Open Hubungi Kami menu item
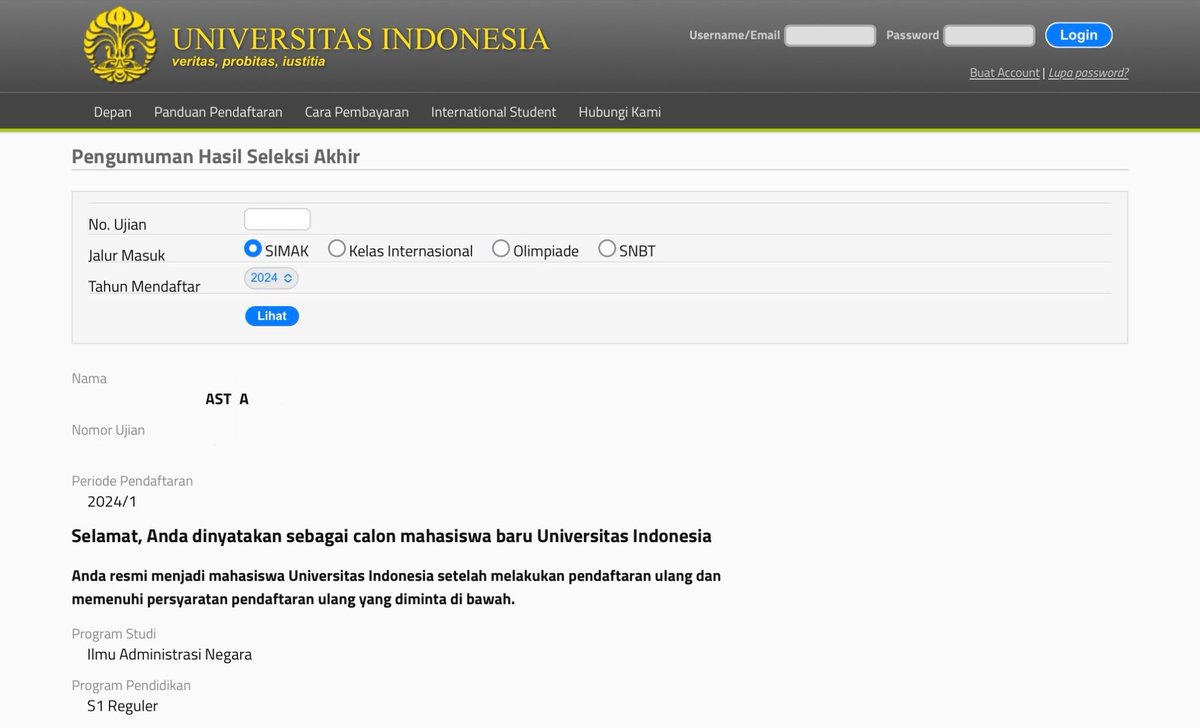The height and width of the screenshot is (728, 1200). 619,112
